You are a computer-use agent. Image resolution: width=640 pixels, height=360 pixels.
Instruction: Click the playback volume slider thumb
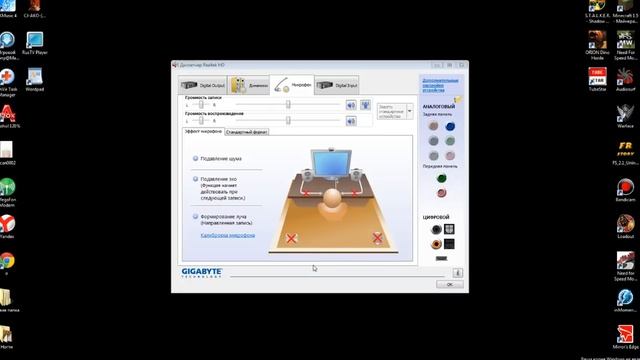pyautogui.click(x=288, y=120)
